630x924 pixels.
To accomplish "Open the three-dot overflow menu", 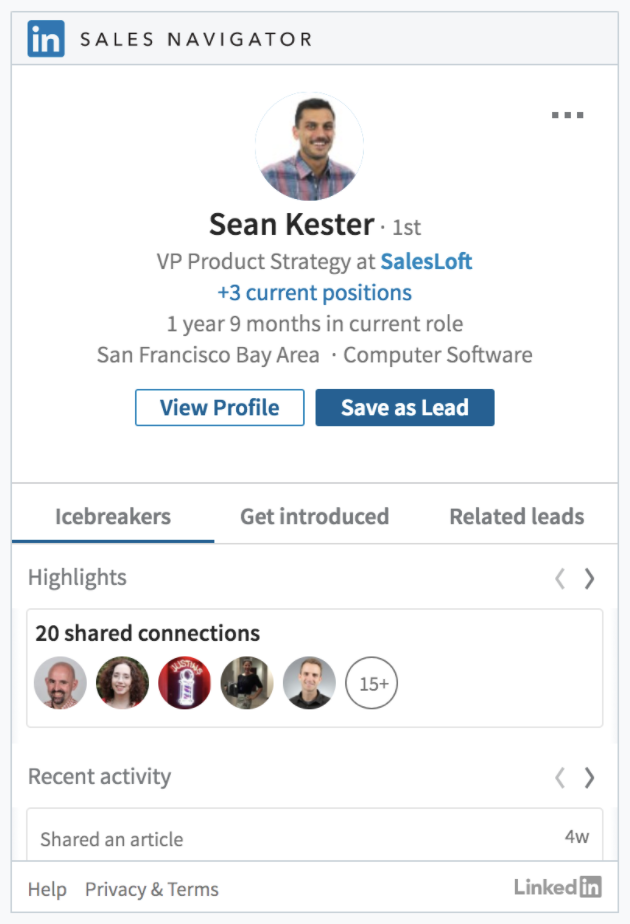I will (568, 114).
